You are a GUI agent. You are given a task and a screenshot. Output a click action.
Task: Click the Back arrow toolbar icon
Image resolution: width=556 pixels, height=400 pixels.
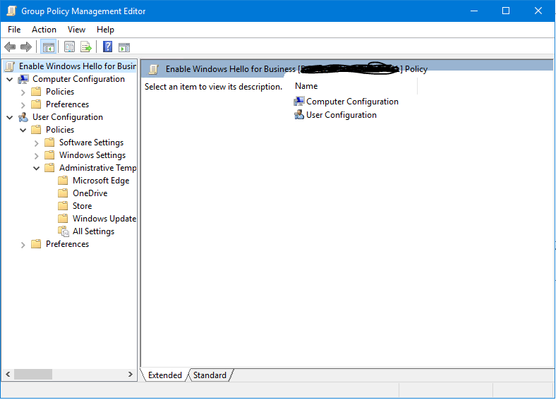10,47
